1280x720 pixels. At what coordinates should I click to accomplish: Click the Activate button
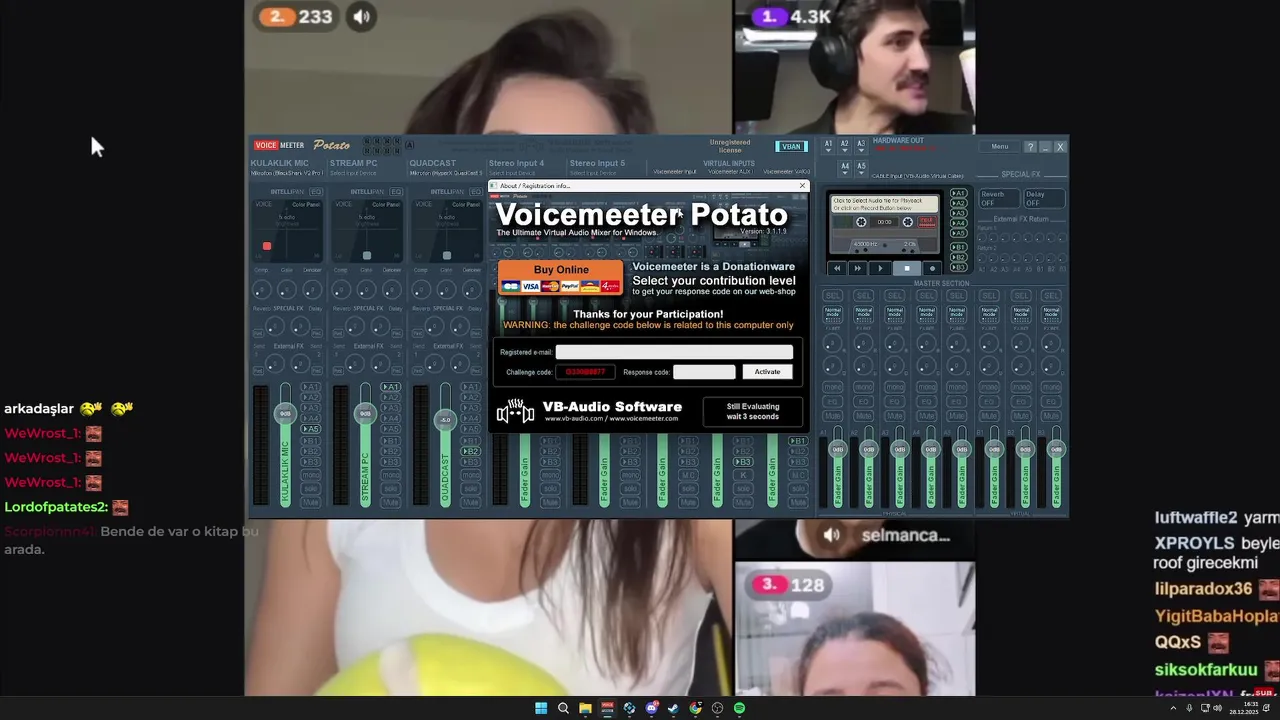point(767,372)
